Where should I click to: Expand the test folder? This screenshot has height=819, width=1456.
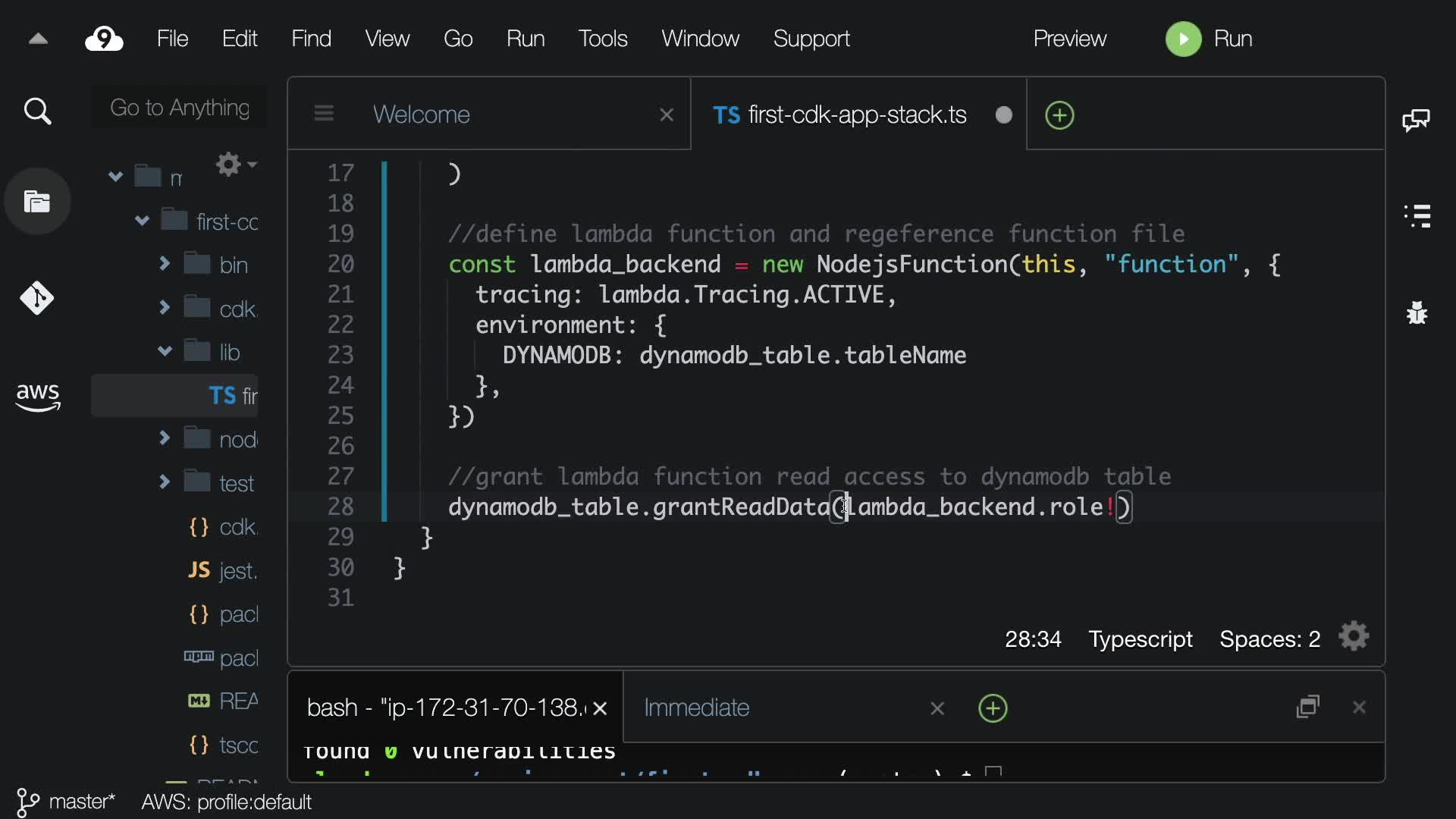165,482
